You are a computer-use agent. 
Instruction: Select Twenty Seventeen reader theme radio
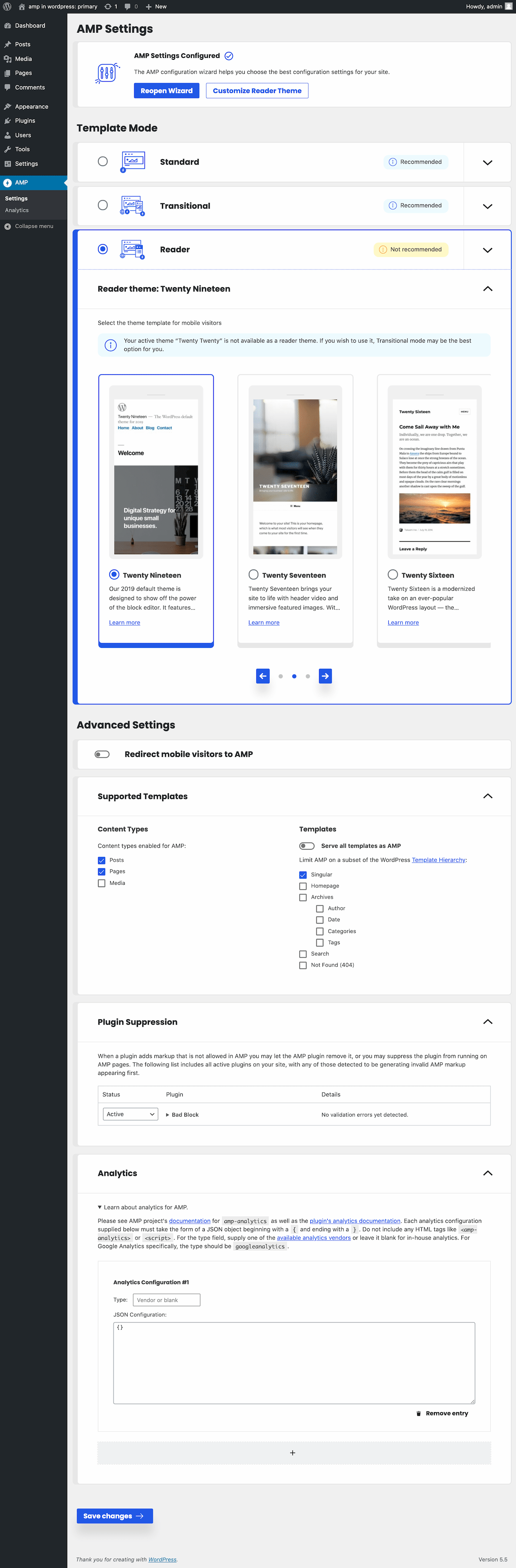(254, 574)
